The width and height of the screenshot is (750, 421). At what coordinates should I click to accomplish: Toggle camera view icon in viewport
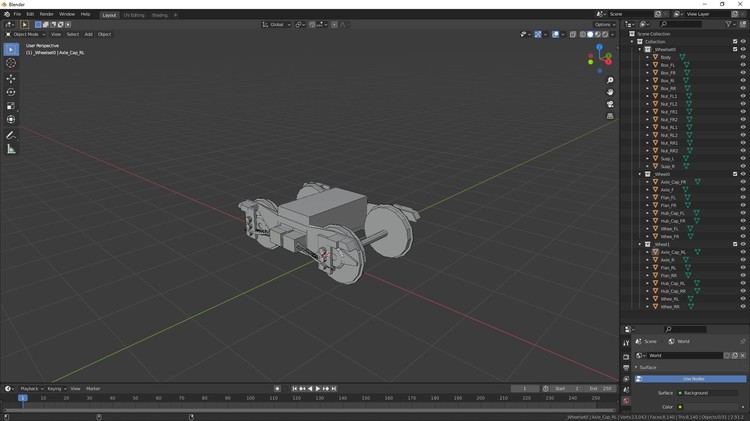click(610, 104)
